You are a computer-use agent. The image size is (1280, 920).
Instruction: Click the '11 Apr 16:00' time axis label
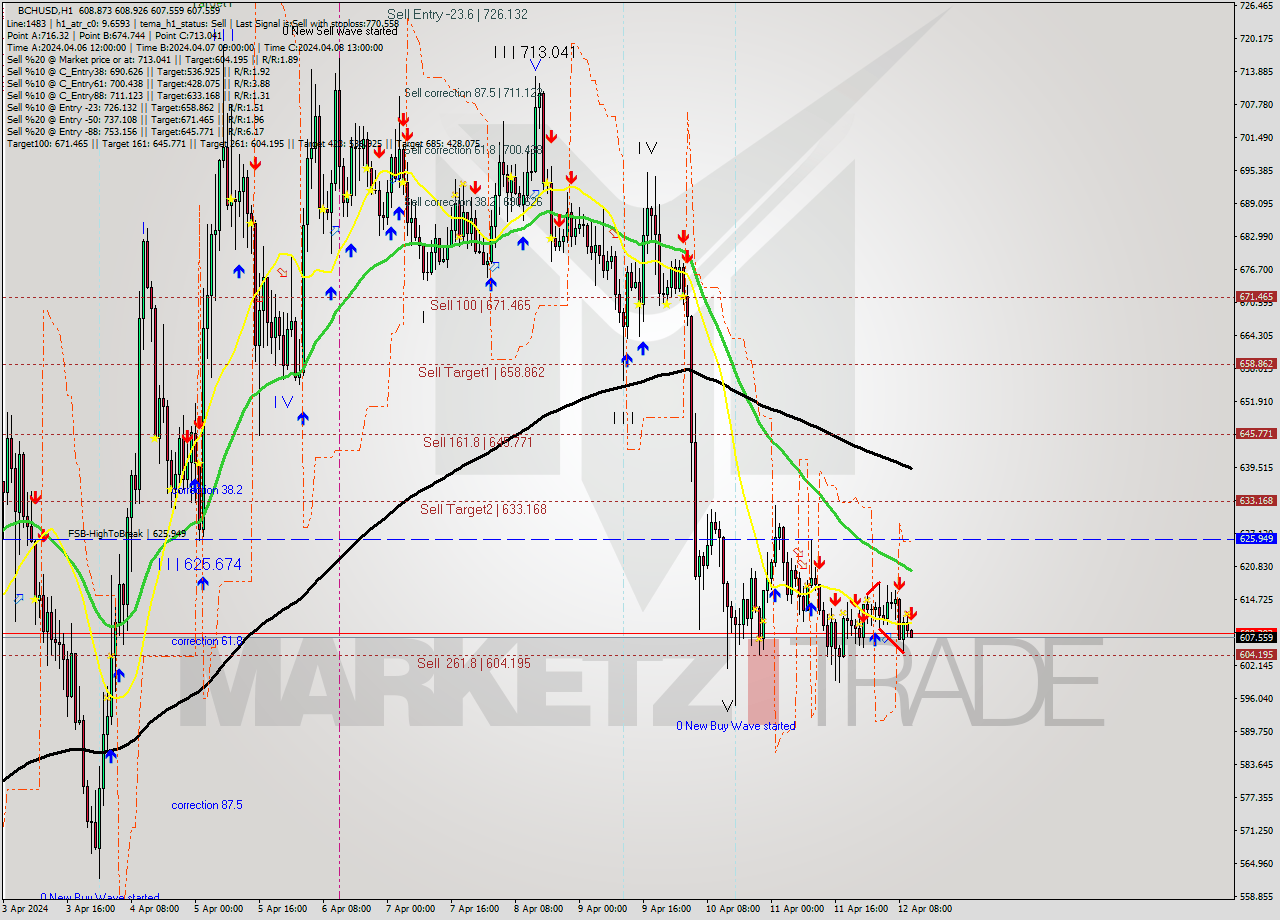(862, 910)
